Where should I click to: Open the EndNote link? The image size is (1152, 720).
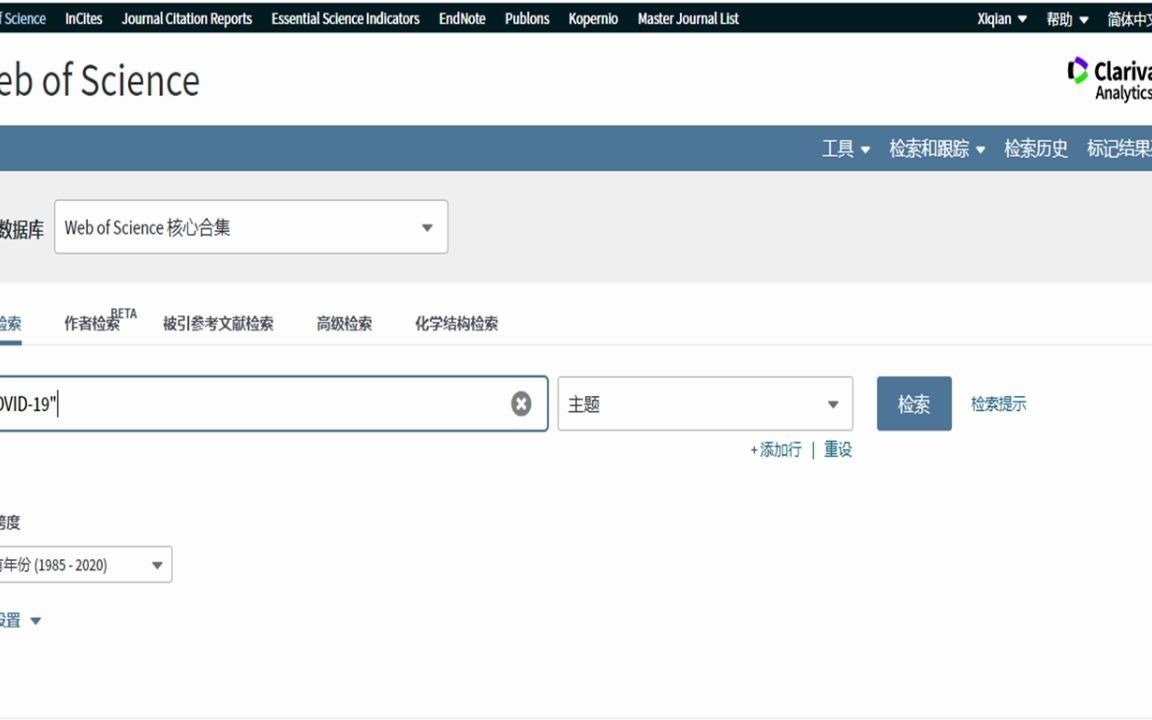(x=462, y=18)
